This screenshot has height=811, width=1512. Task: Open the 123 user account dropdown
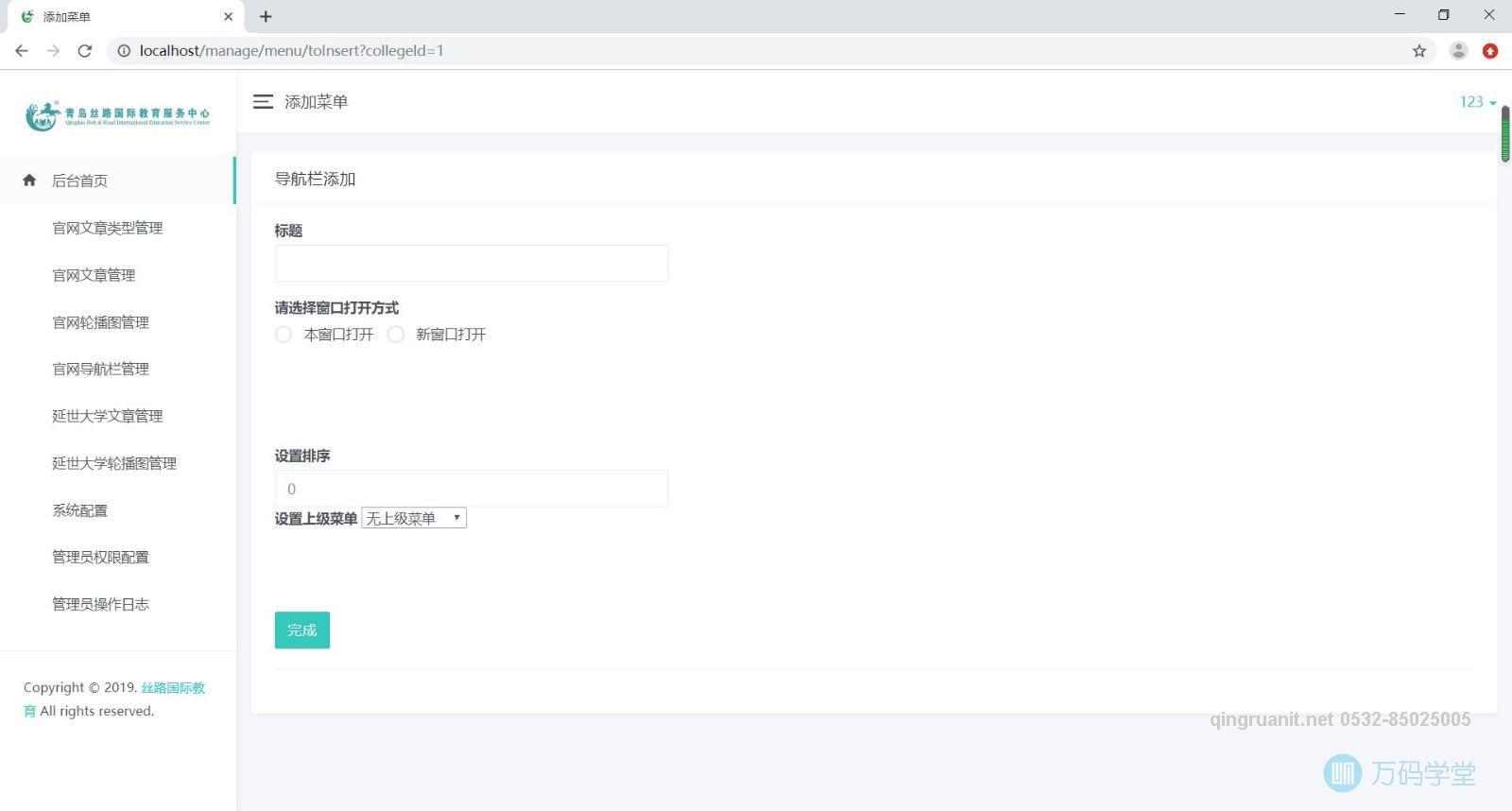[x=1478, y=102]
